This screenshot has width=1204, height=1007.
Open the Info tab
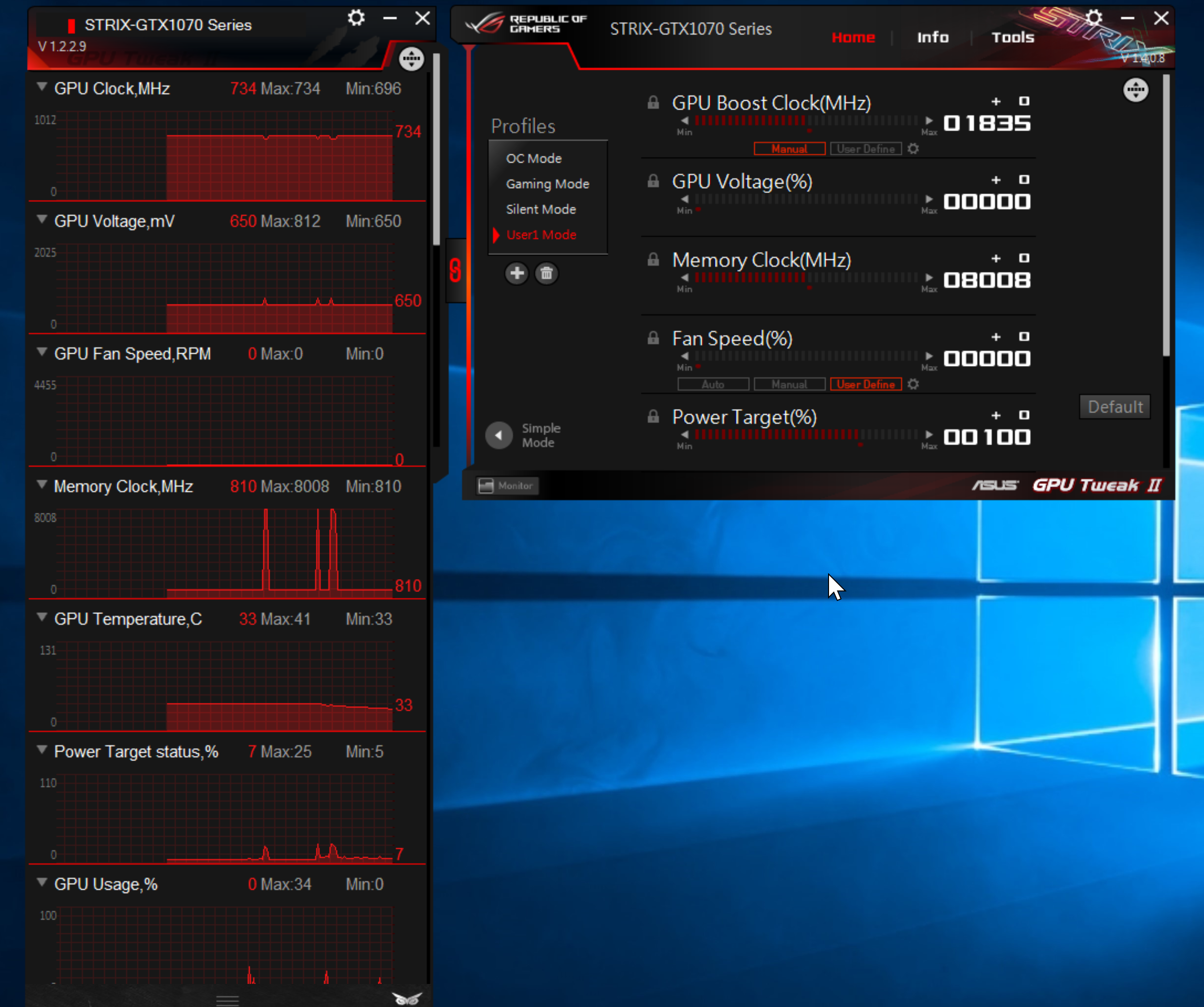point(932,38)
